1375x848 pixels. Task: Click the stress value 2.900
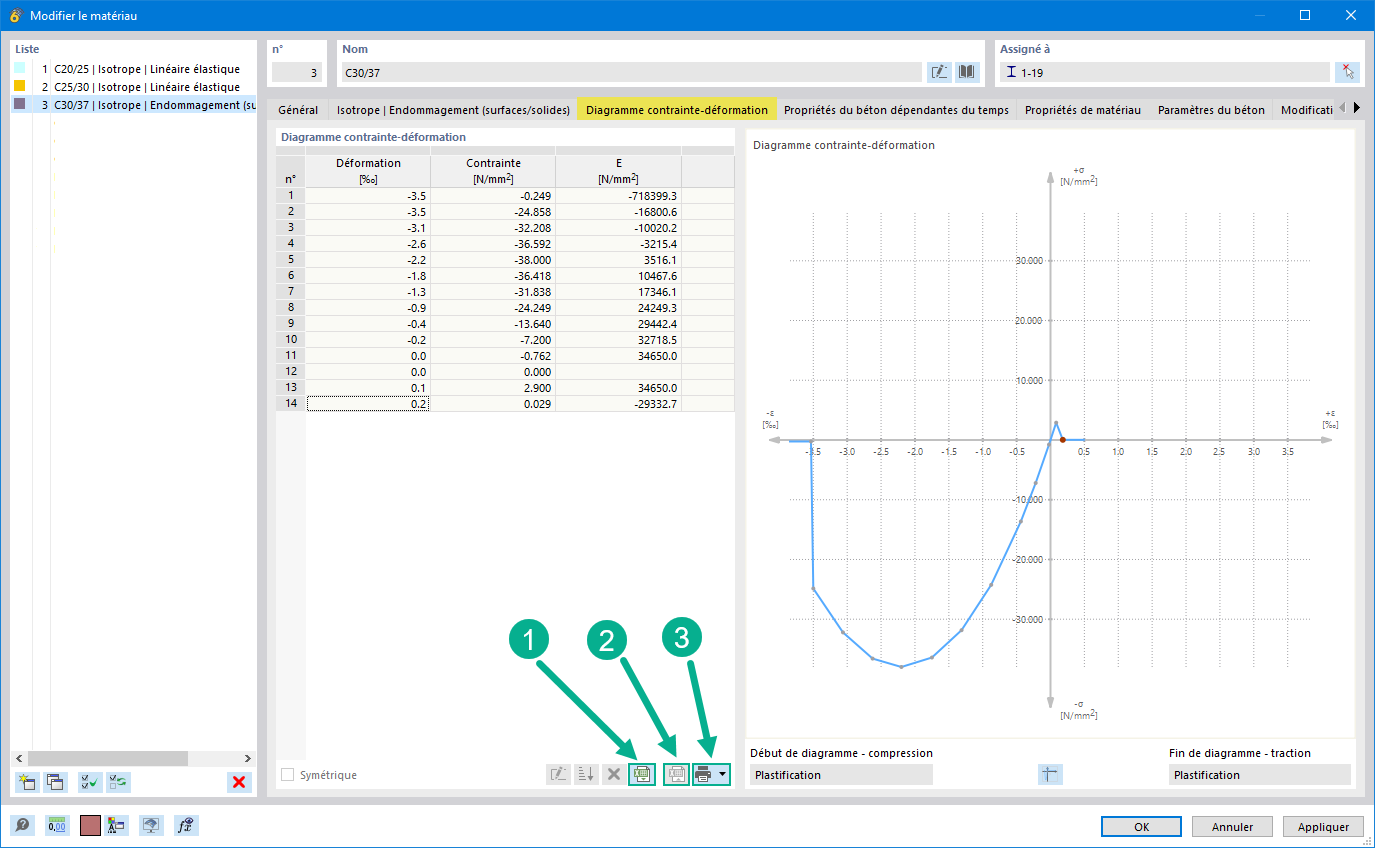pos(493,388)
